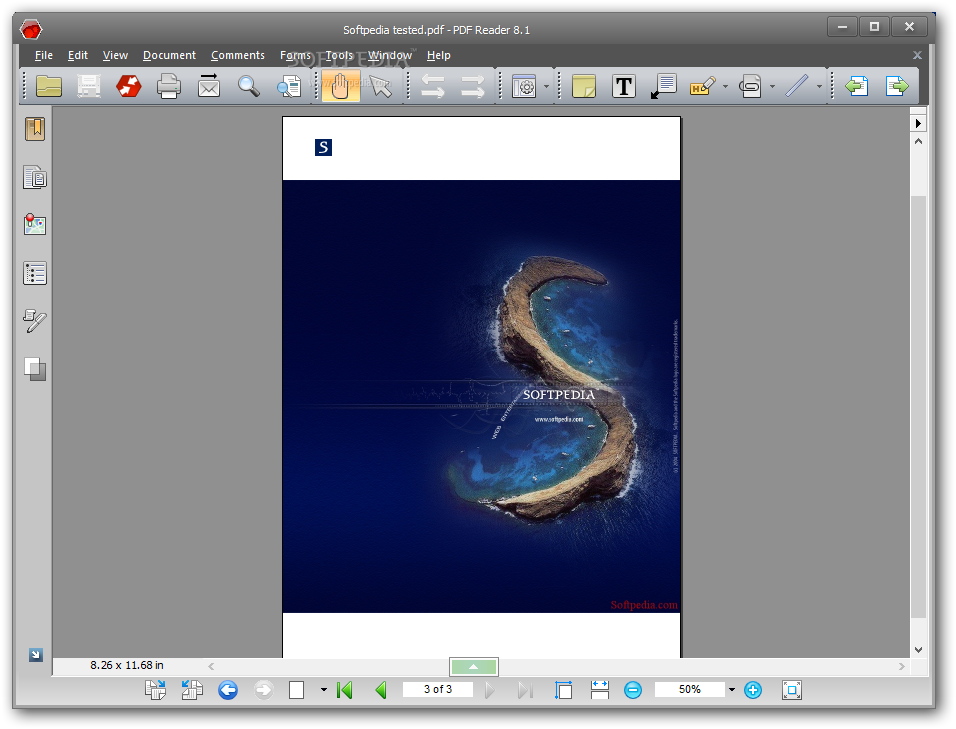The height and width of the screenshot is (729, 956).
Task: Click the page number field showing 3 of 3
Action: [x=438, y=689]
